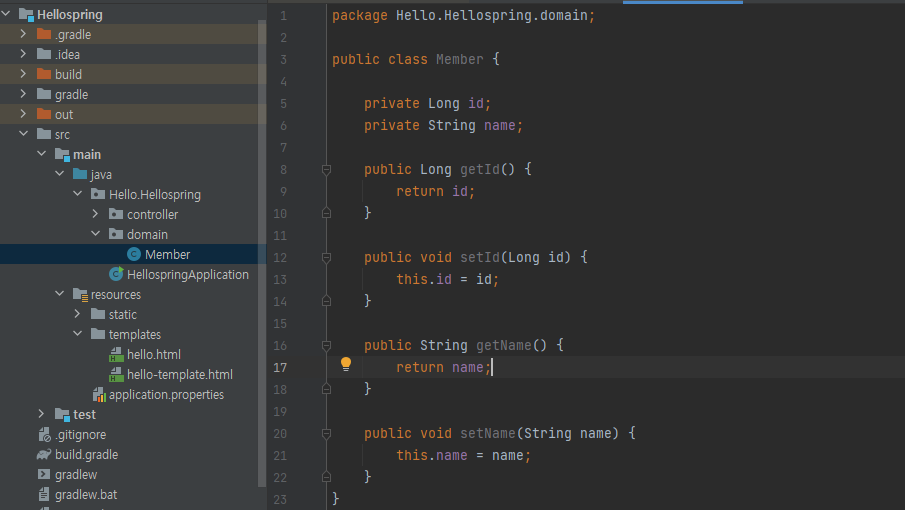This screenshot has width=905, height=510.
Task: Expand the .gradle folder
Action: click(x=23, y=34)
